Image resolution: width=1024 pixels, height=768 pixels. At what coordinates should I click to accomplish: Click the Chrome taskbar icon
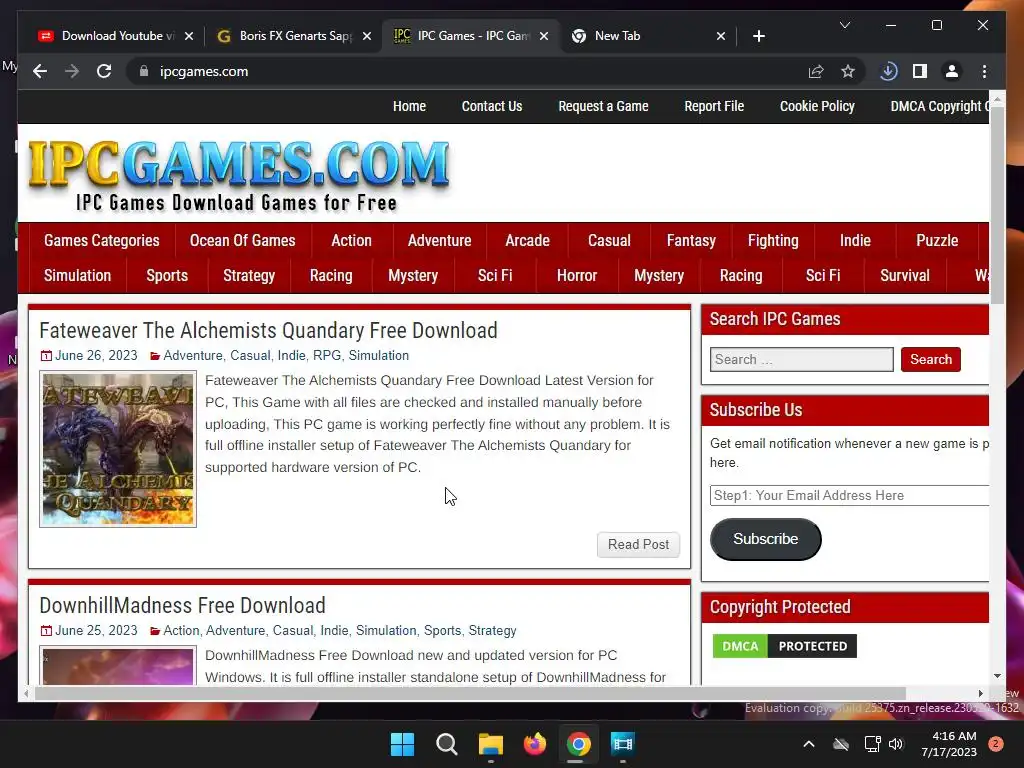pos(579,744)
